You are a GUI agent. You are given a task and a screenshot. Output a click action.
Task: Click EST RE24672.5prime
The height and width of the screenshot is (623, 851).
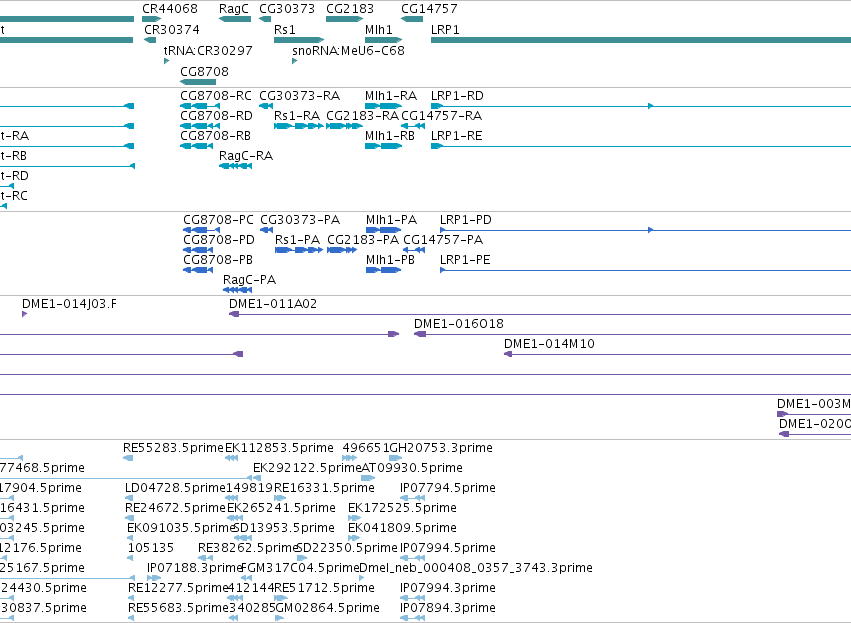[x=175, y=508]
